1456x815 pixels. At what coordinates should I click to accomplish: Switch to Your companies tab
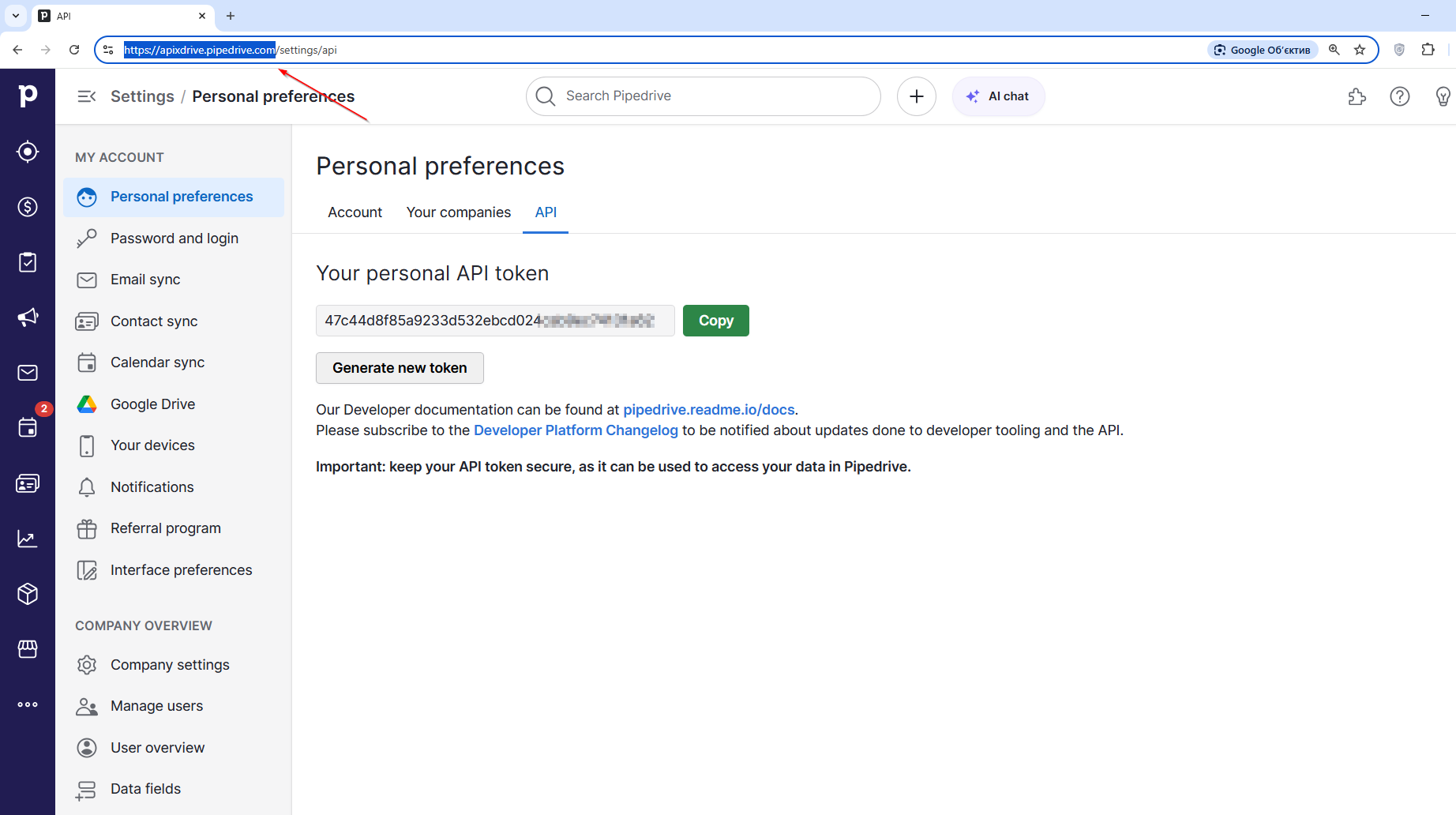pos(459,212)
